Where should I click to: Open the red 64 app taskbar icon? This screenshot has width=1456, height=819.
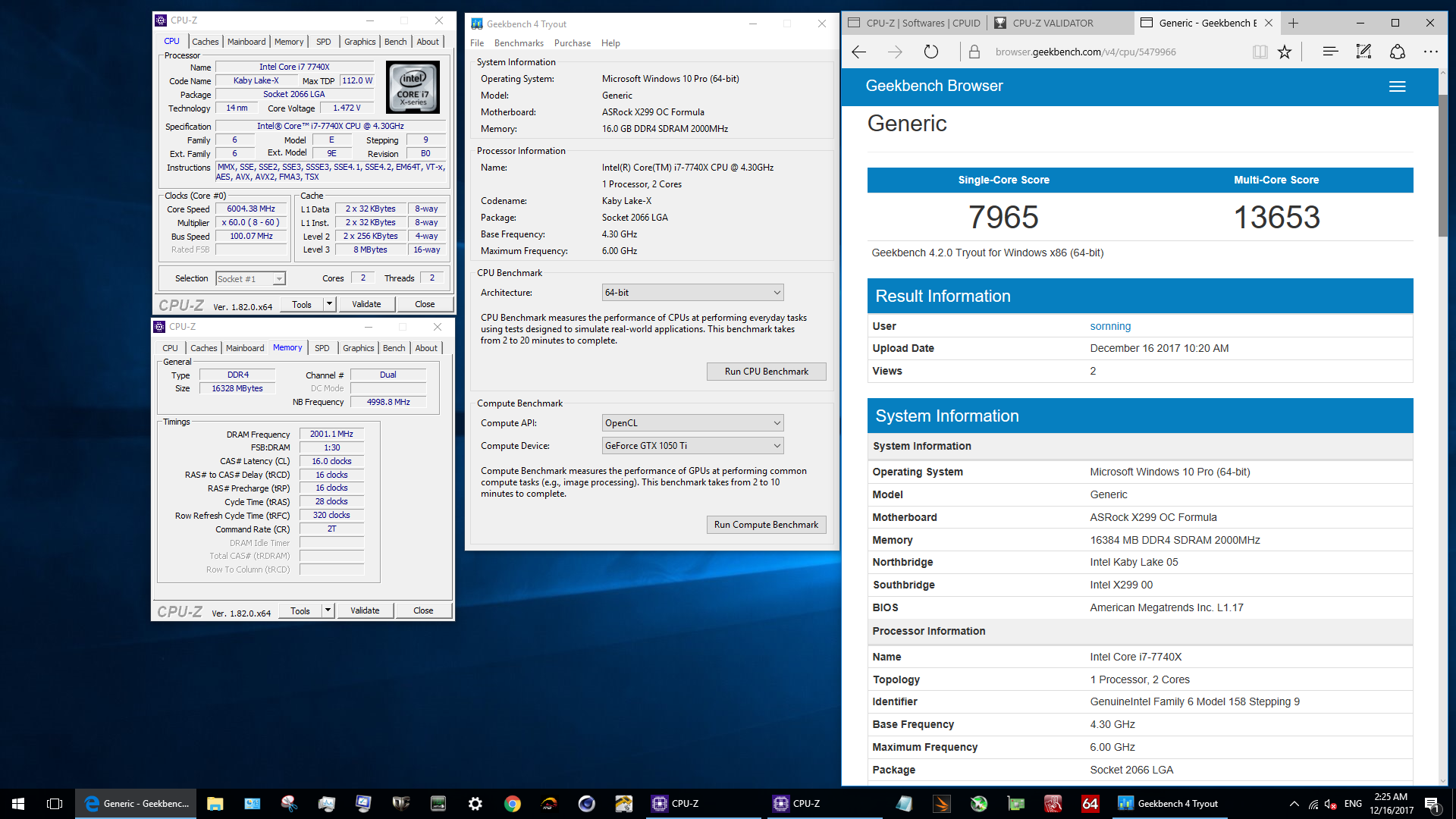tap(1090, 804)
